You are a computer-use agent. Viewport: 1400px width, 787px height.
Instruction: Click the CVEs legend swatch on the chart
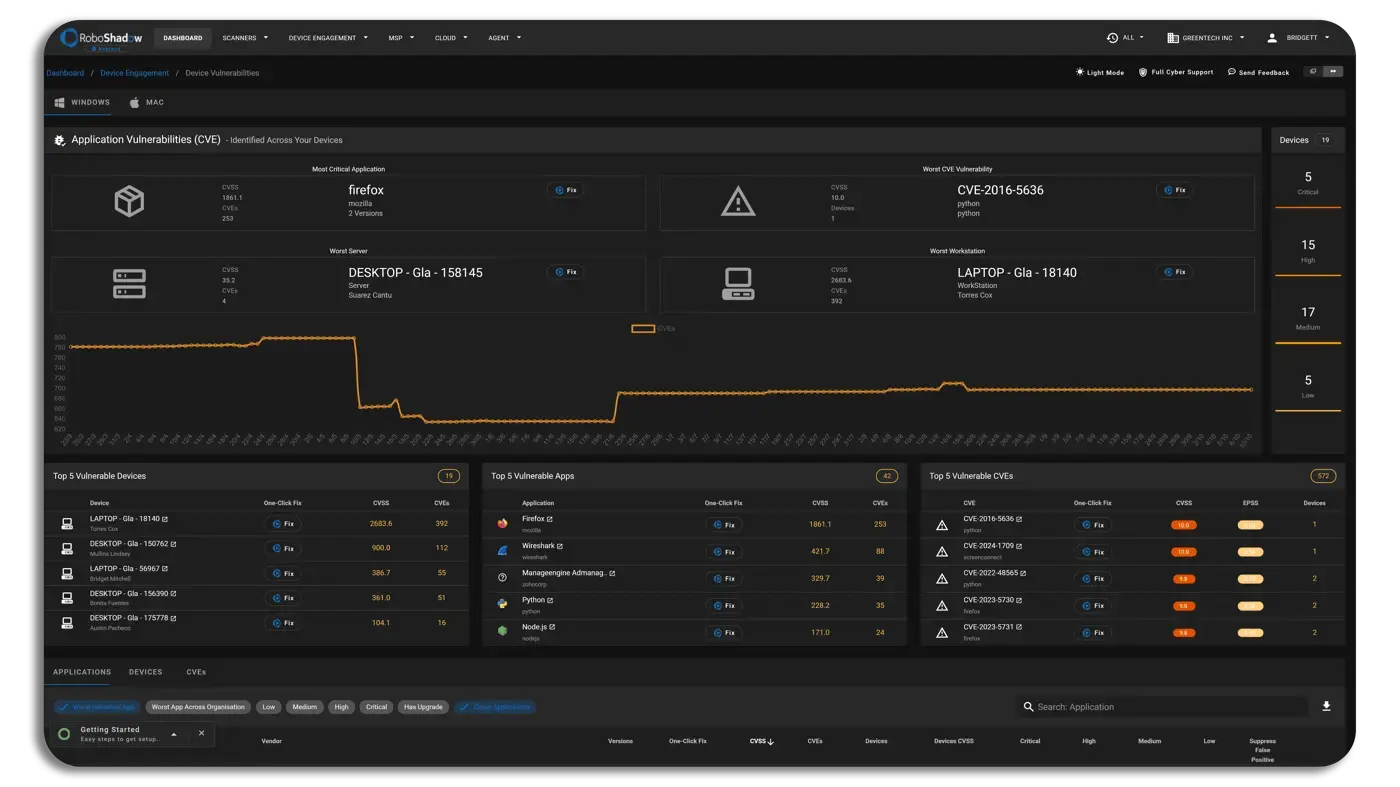(643, 329)
